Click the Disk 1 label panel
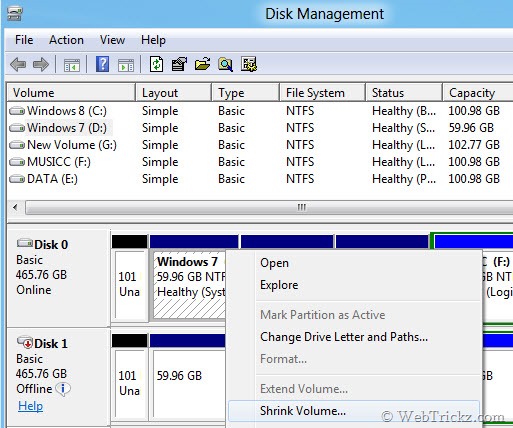This screenshot has width=513, height=428. 58,377
